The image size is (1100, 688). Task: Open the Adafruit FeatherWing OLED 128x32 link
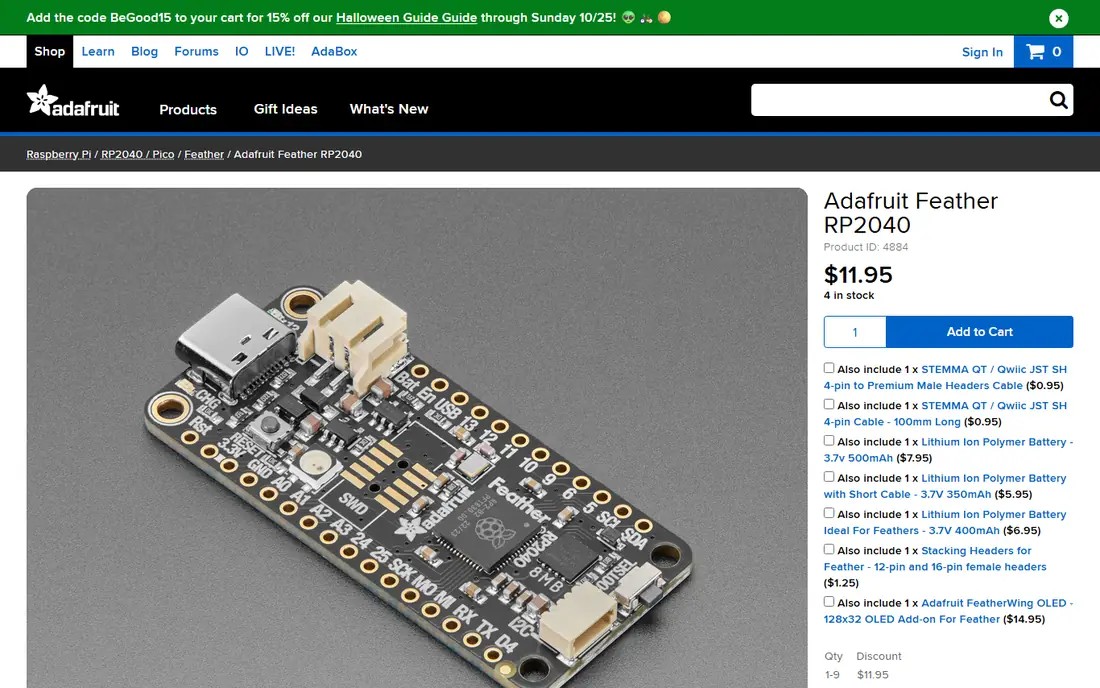coord(948,611)
